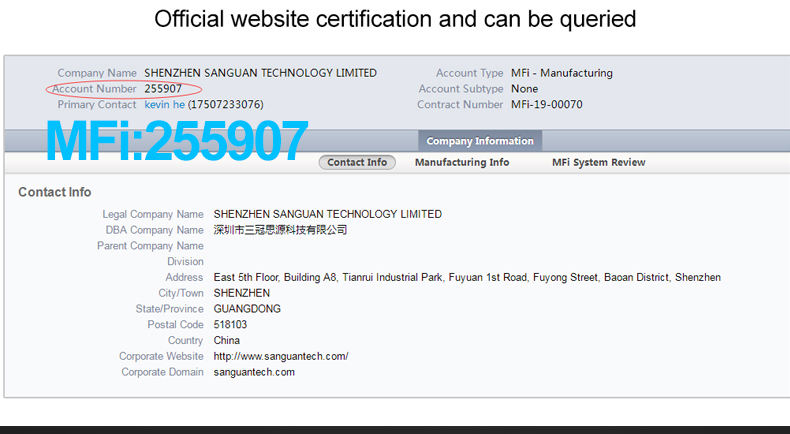The width and height of the screenshot is (790, 434).
Task: Click the Legal Company Name value
Action: [327, 214]
